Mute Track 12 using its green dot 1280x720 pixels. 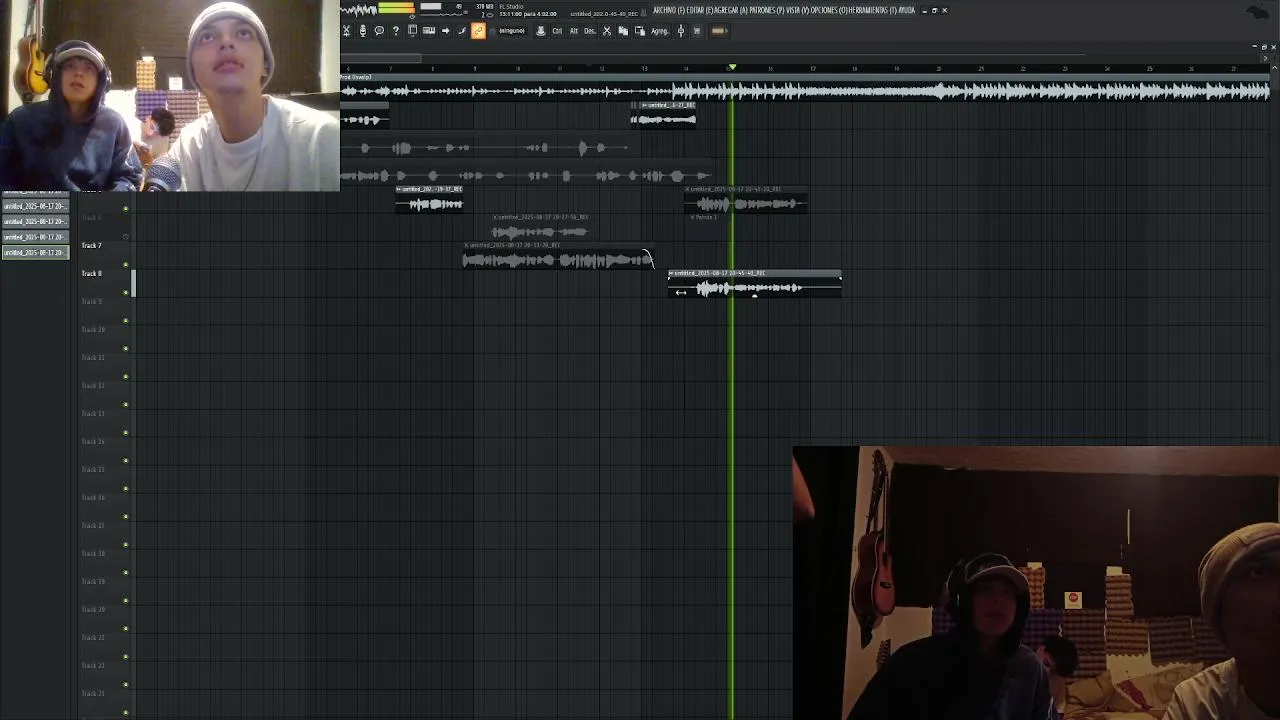coord(126,405)
